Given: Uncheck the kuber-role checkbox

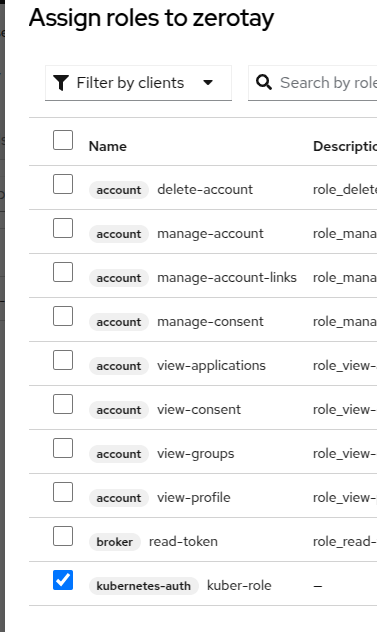Looking at the screenshot, I should pyautogui.click(x=63, y=580).
